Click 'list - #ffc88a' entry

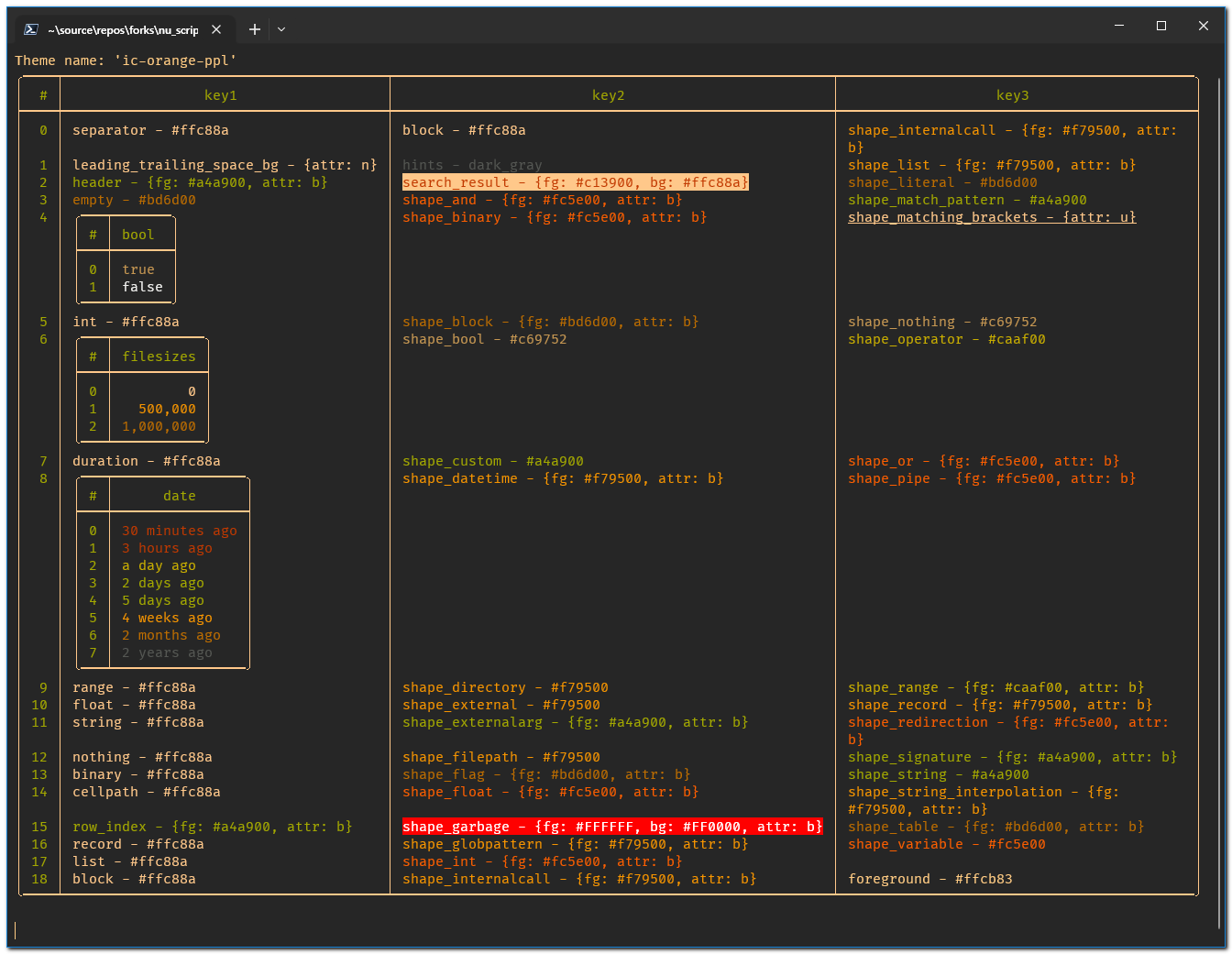[130, 861]
